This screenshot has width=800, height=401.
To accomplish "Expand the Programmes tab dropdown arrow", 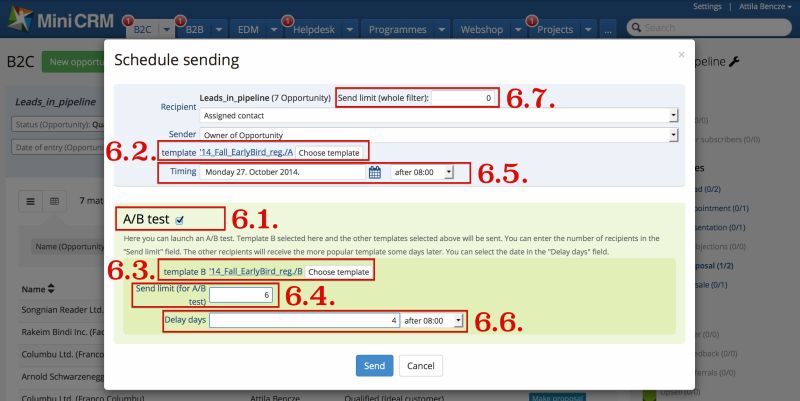I will pyautogui.click(x=442, y=30).
